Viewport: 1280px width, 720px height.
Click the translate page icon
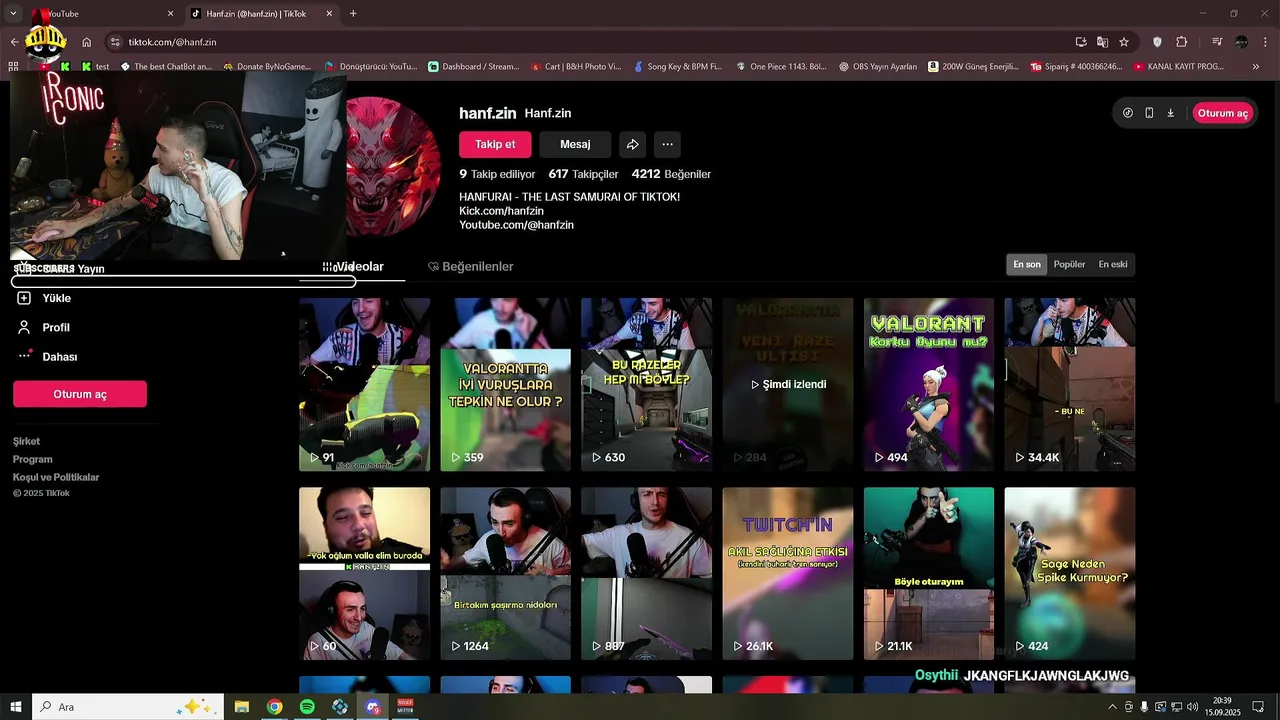(x=1102, y=42)
